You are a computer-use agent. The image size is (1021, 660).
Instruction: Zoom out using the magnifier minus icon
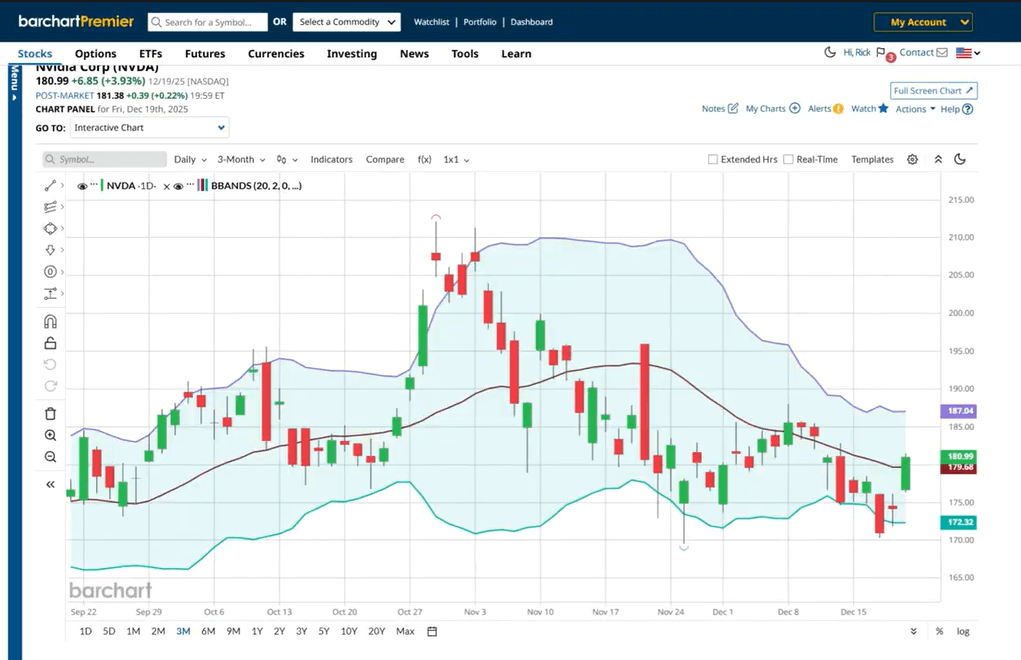(51, 457)
